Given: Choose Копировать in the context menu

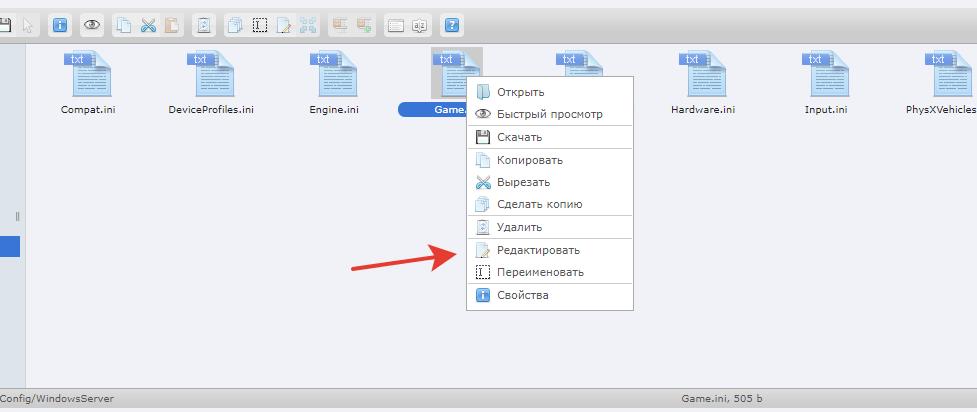Looking at the screenshot, I should [550, 160].
